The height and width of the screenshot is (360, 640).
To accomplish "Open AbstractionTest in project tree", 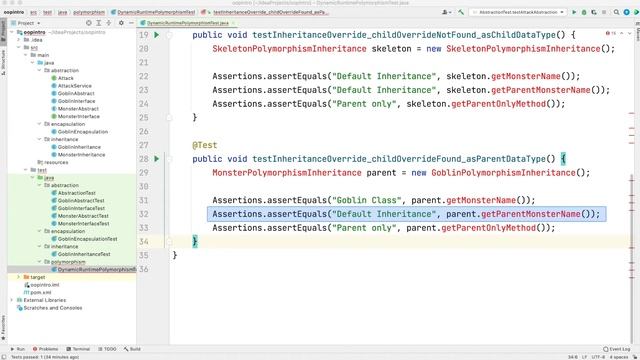I will 73,193.
